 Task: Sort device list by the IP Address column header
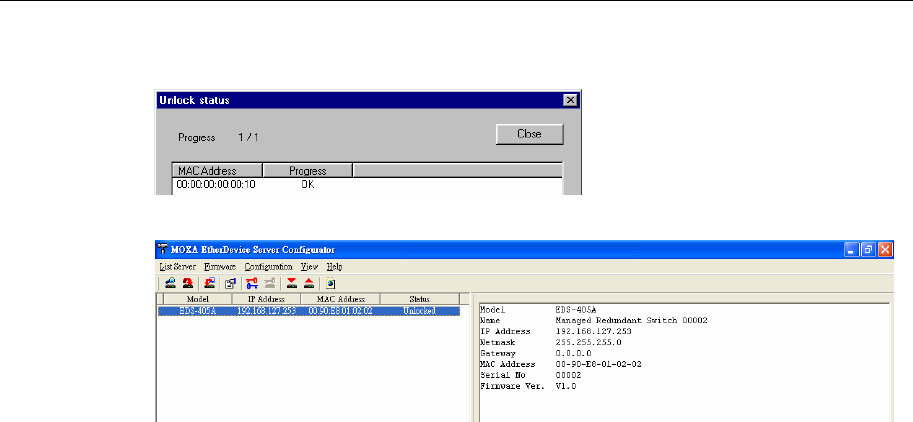coord(266,299)
